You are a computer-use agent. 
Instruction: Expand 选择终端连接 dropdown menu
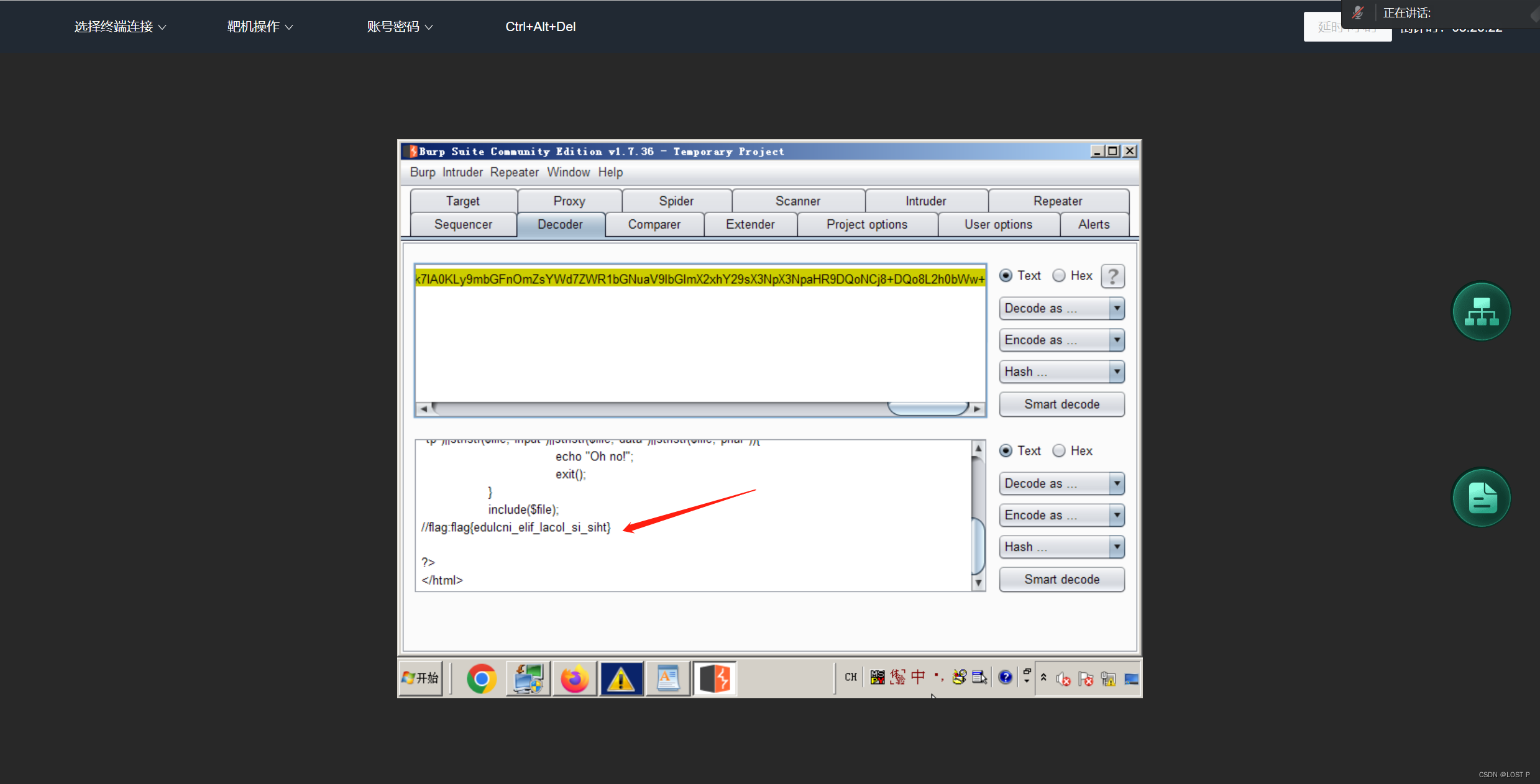pyautogui.click(x=120, y=27)
